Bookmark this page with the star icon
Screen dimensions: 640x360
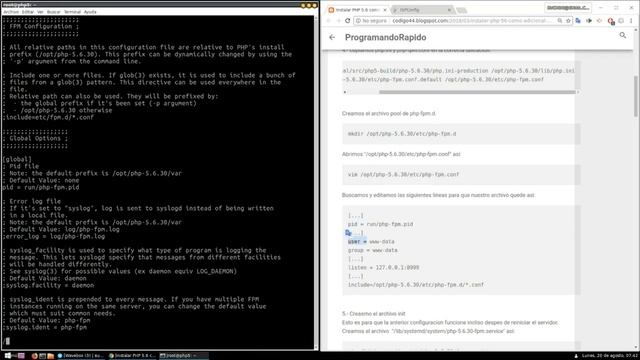(568, 20)
